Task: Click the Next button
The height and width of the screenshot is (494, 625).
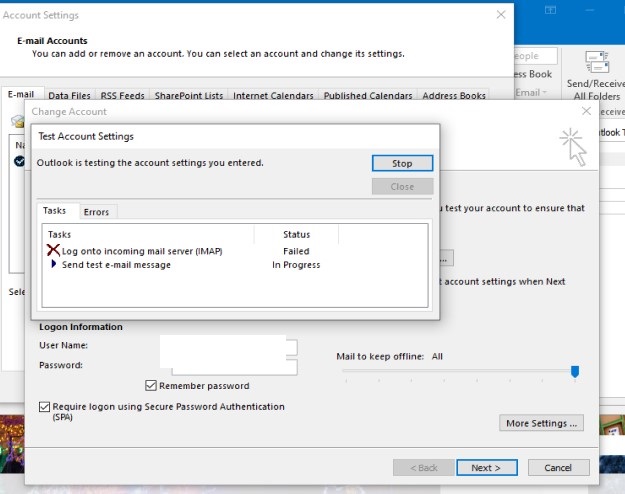Action: pos(486,467)
